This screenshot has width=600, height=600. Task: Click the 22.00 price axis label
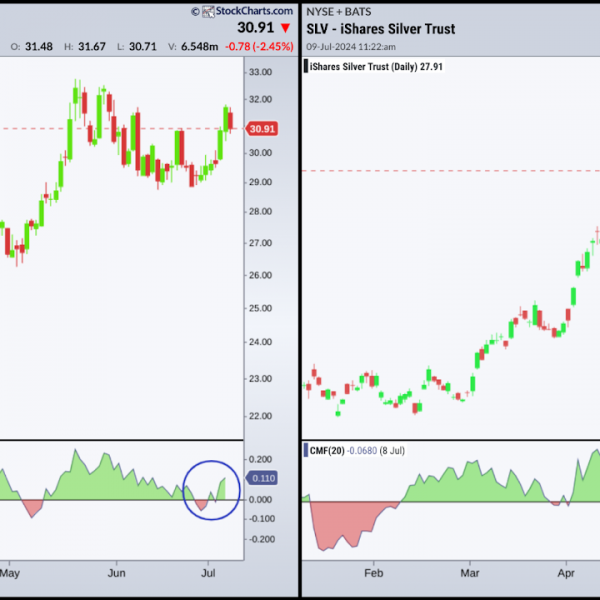(x=261, y=416)
